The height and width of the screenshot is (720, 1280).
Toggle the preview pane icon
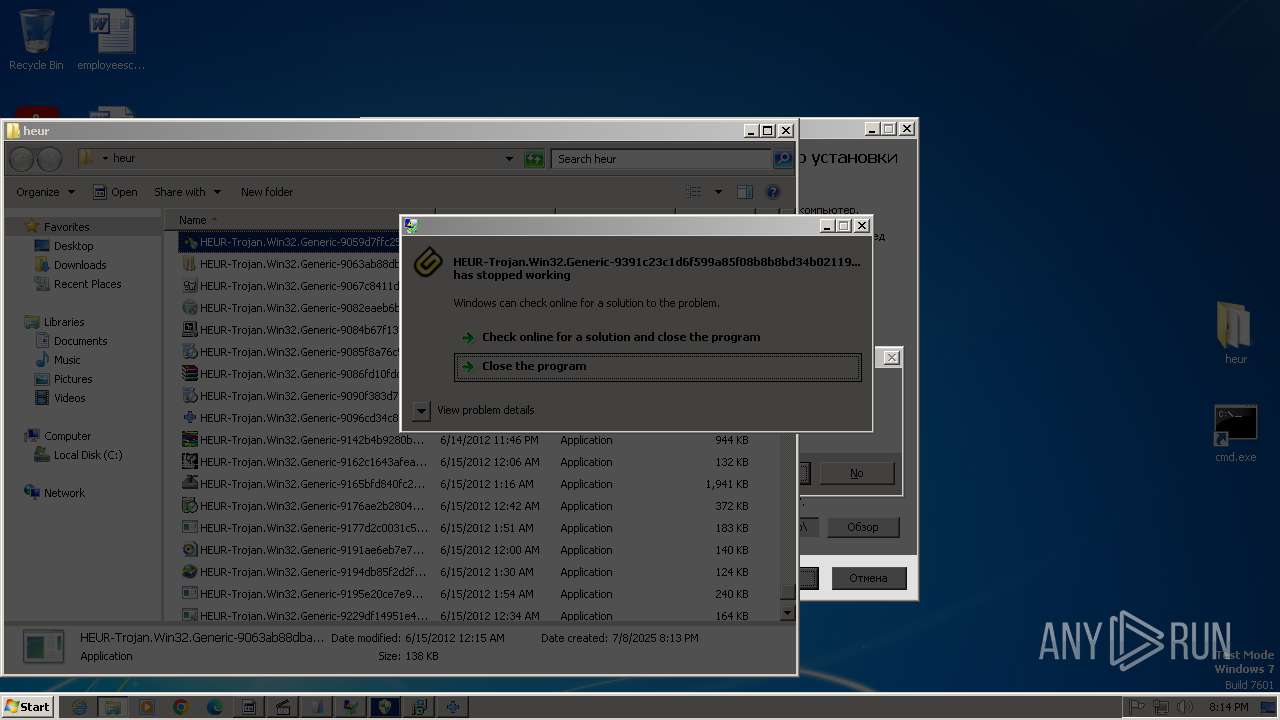tap(744, 192)
